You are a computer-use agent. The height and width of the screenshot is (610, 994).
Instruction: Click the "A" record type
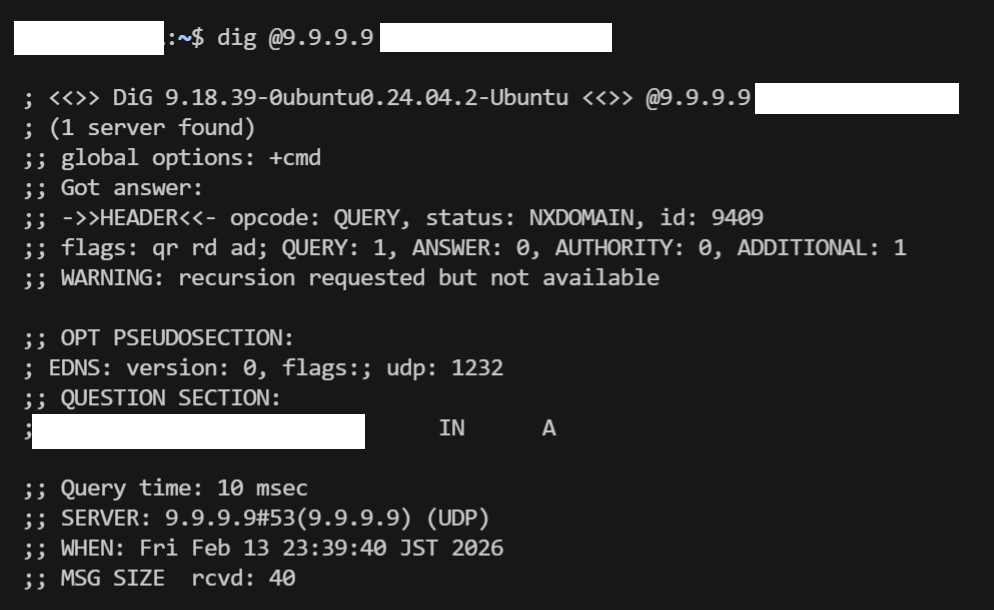click(x=549, y=429)
